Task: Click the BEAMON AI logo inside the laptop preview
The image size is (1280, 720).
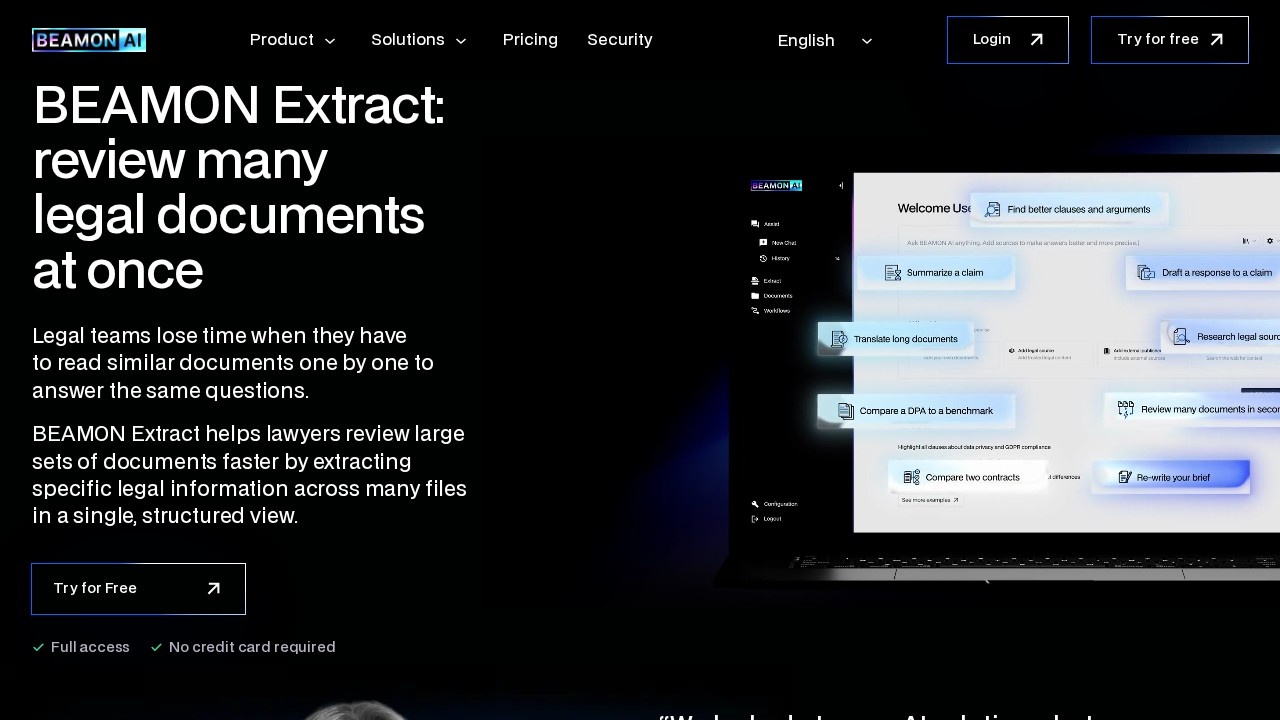Action: 776,185
